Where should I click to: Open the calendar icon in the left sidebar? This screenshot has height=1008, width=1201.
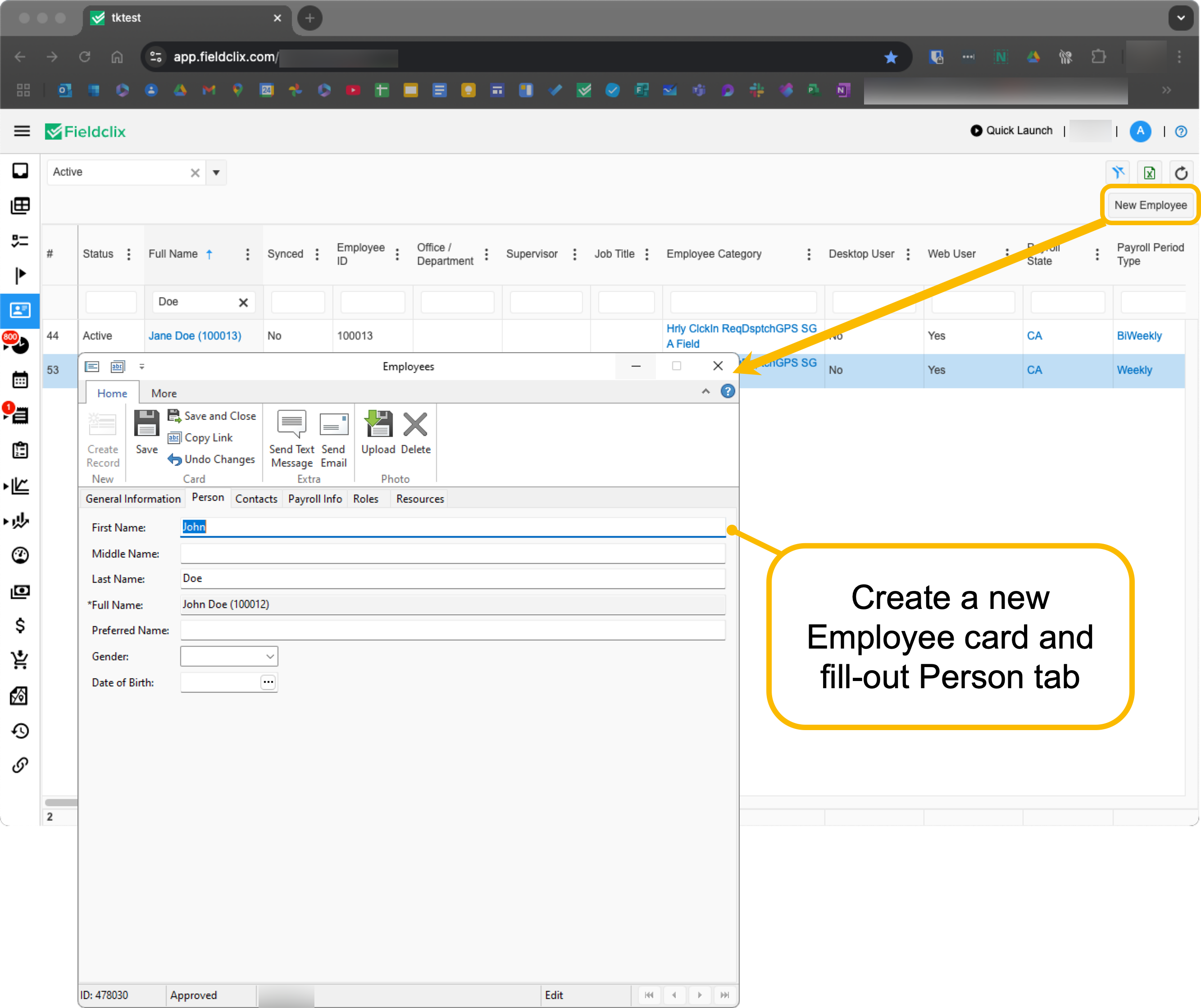coord(20,380)
